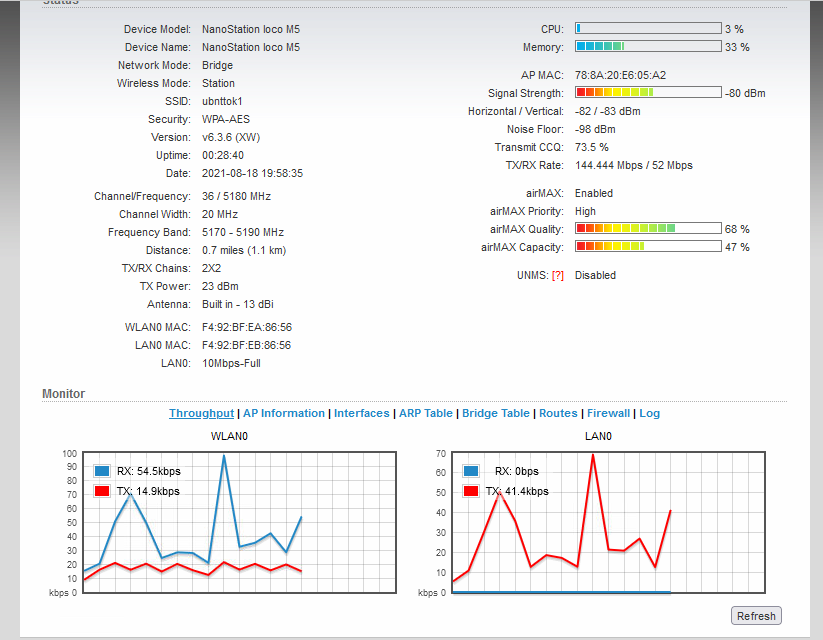Open the Interfaces monitor link
Image resolution: width=823 pixels, height=640 pixels.
pyautogui.click(x=361, y=413)
